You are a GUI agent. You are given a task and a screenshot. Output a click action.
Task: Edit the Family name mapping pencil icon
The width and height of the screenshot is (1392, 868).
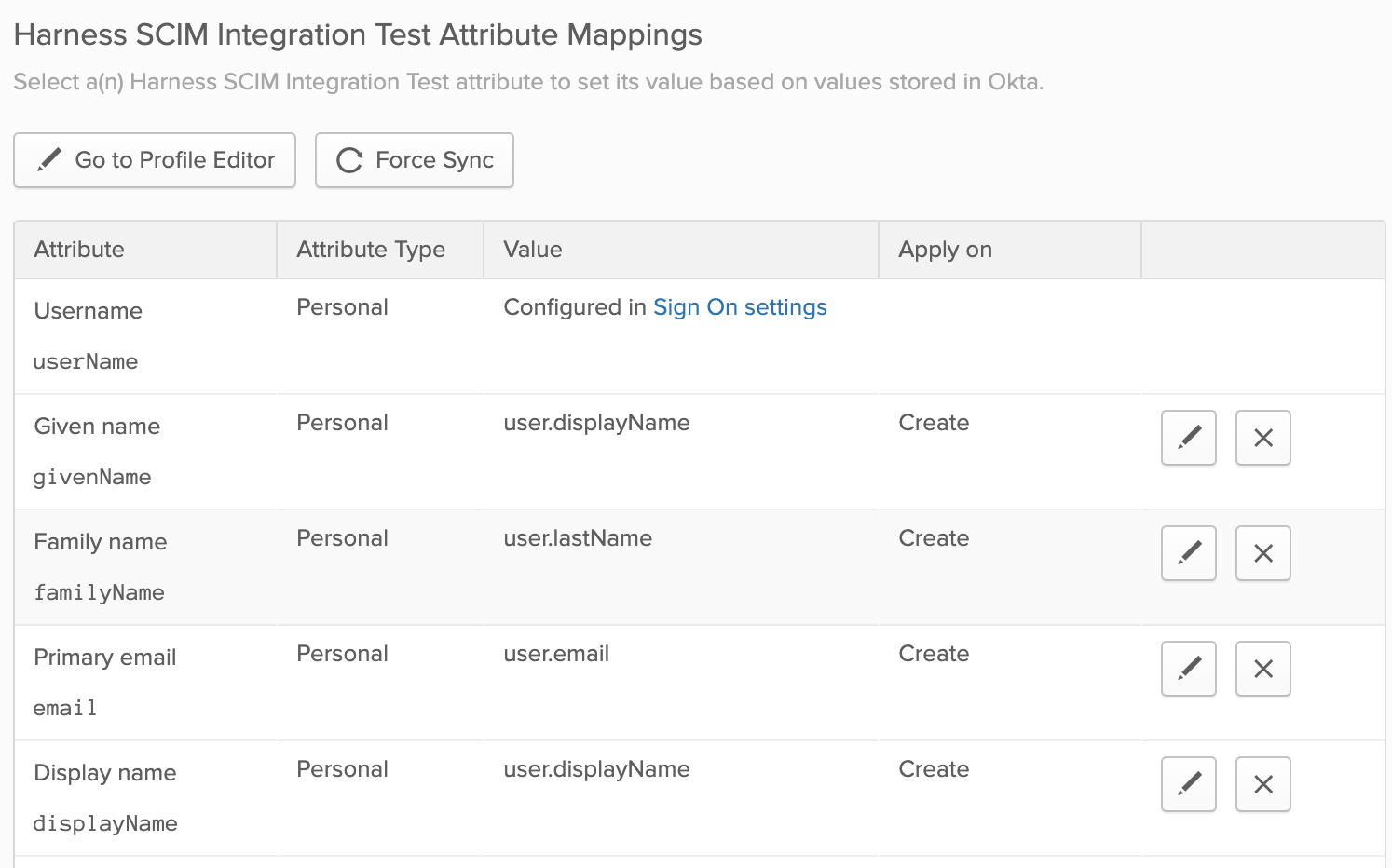[1189, 553]
